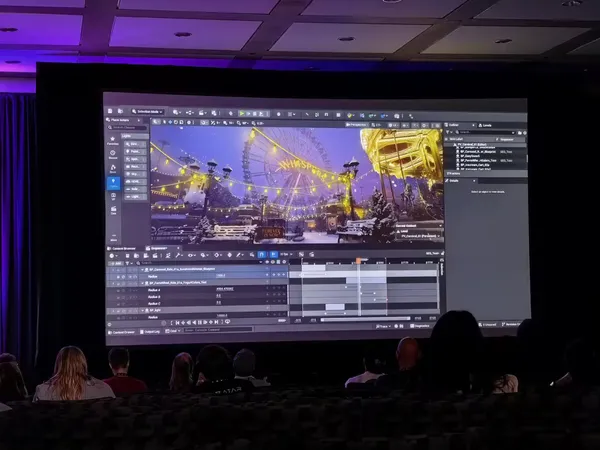Select Radius B track row

tap(196, 297)
